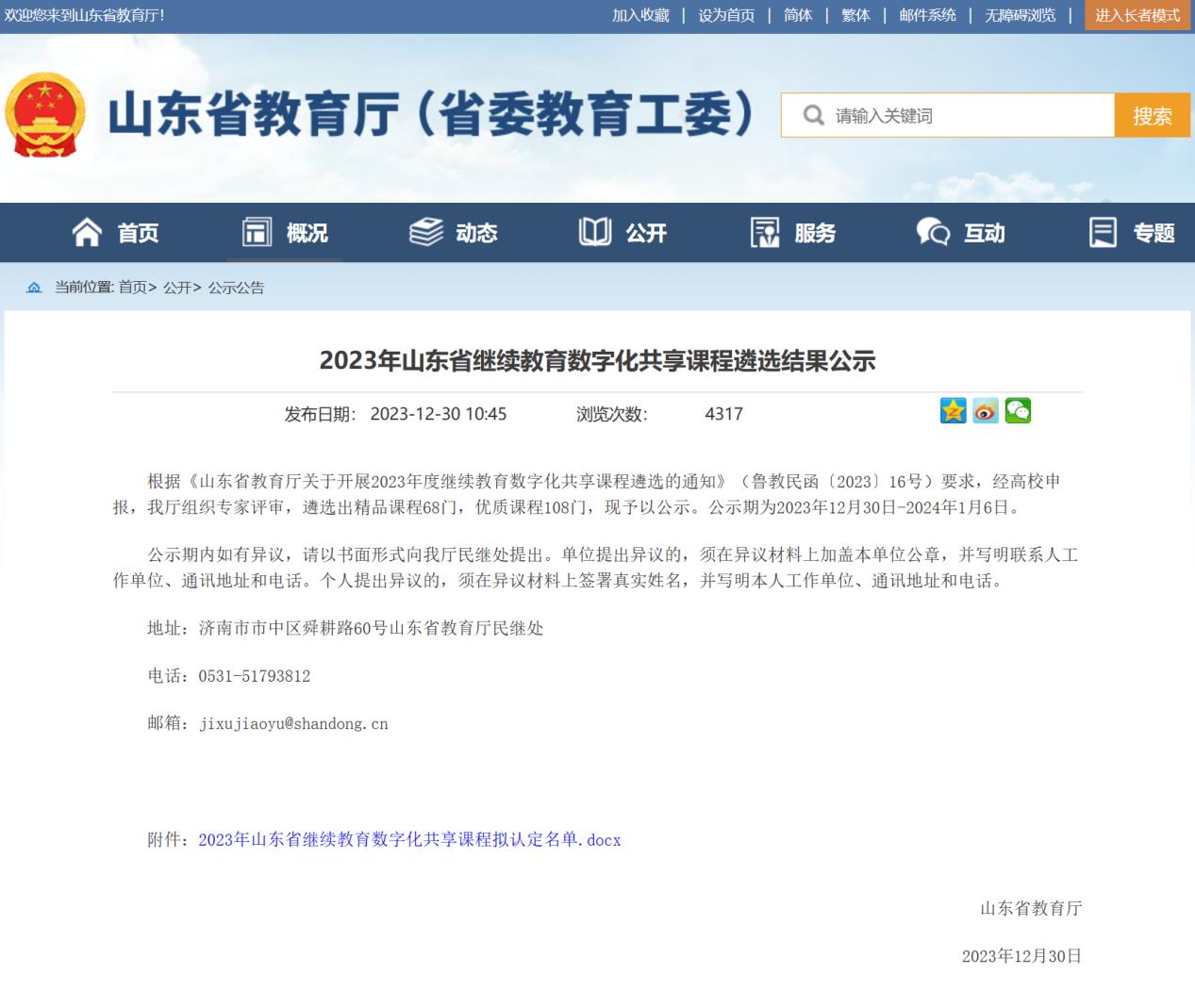The width and height of the screenshot is (1195, 1008).
Task: Click the 加入收藏 link
Action: pyautogui.click(x=640, y=15)
